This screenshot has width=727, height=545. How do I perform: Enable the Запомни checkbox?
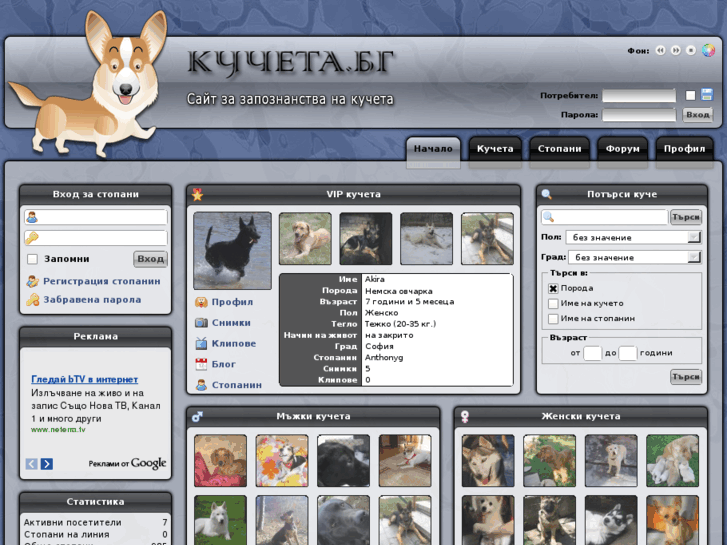click(32, 259)
